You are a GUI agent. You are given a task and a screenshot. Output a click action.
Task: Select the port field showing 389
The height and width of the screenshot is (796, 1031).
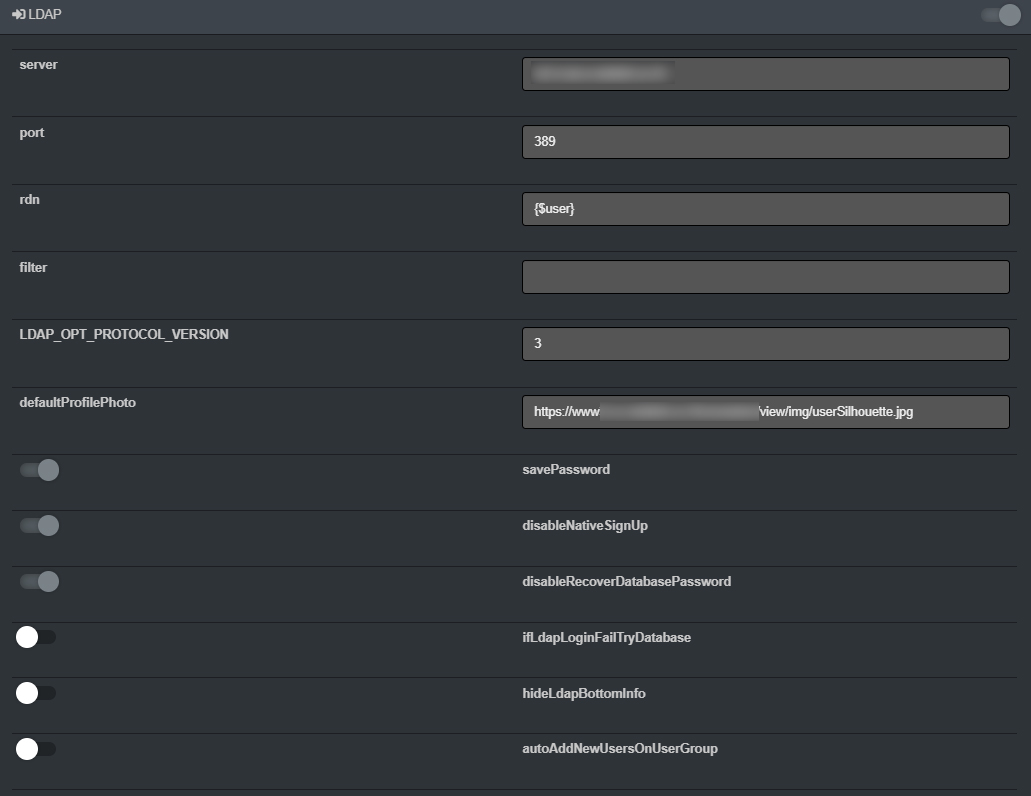[765, 141]
